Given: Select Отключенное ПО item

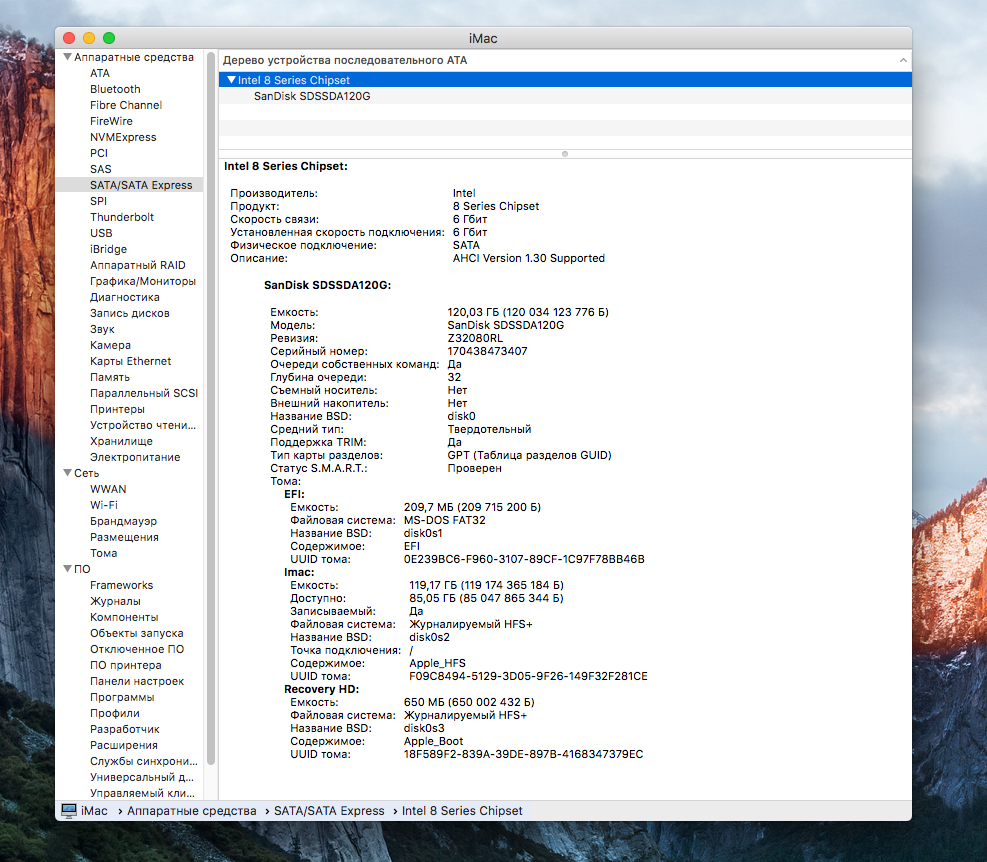Looking at the screenshot, I should [137, 649].
